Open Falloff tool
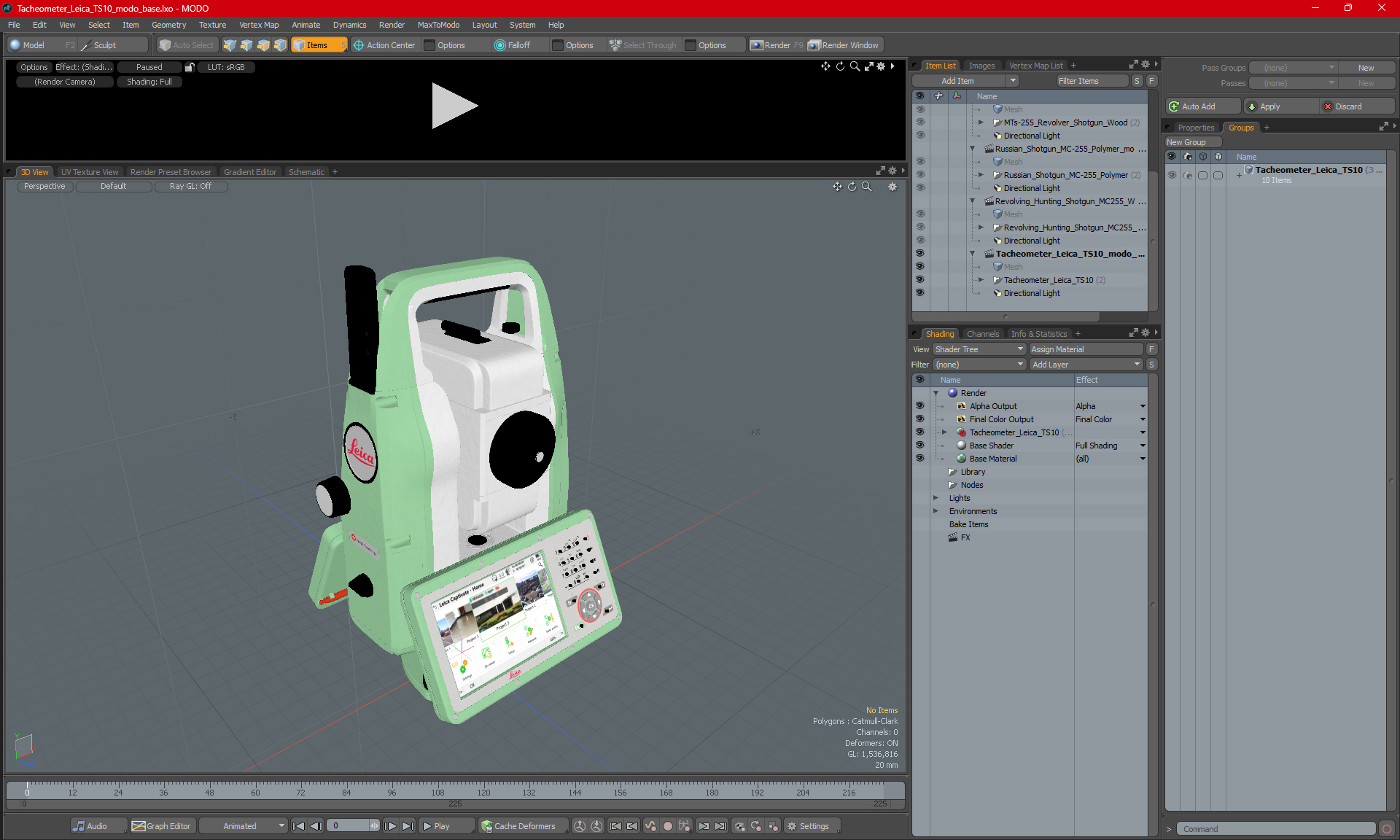This screenshot has height=840, width=1400. [x=513, y=45]
